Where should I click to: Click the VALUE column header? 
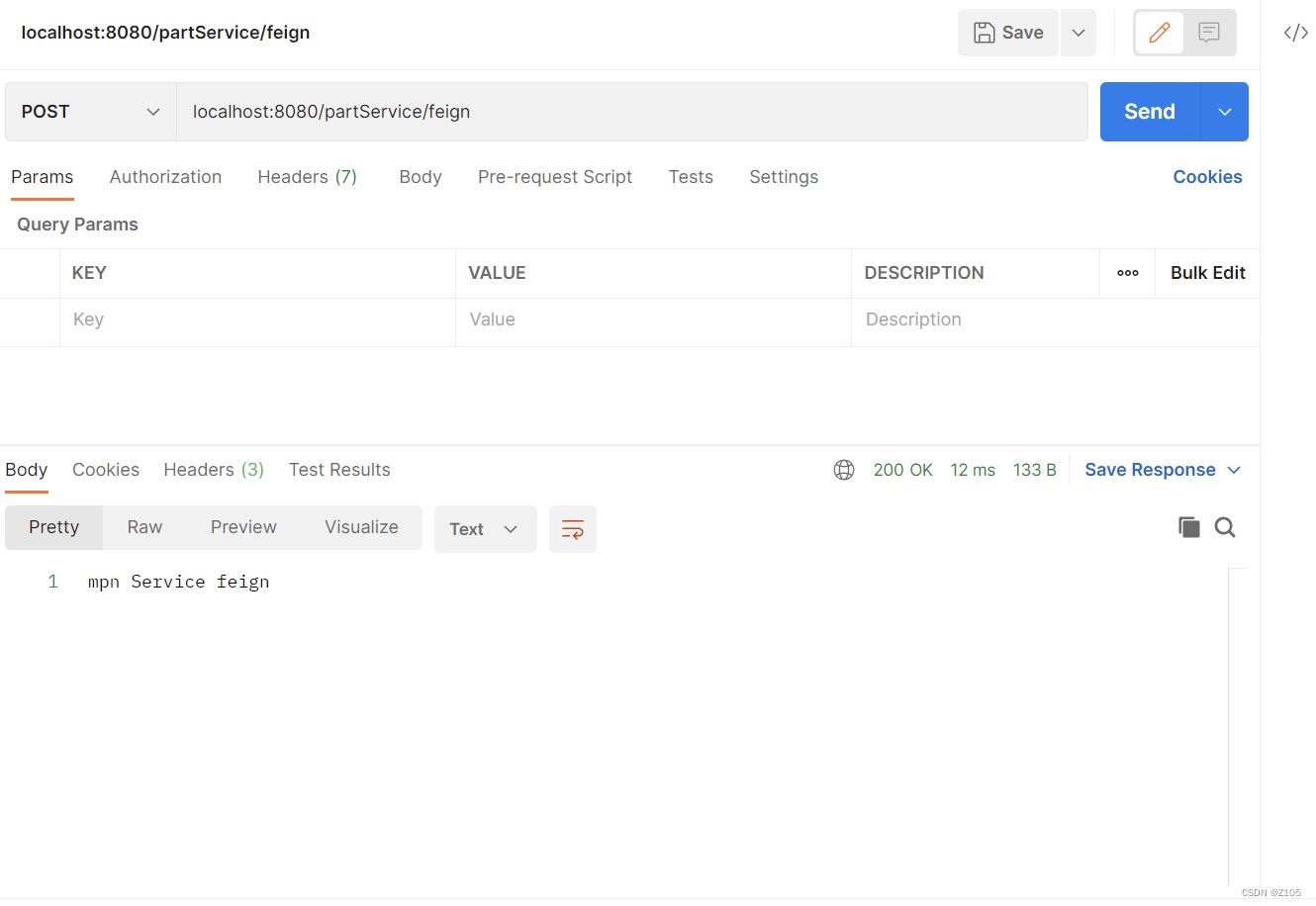[x=497, y=273]
